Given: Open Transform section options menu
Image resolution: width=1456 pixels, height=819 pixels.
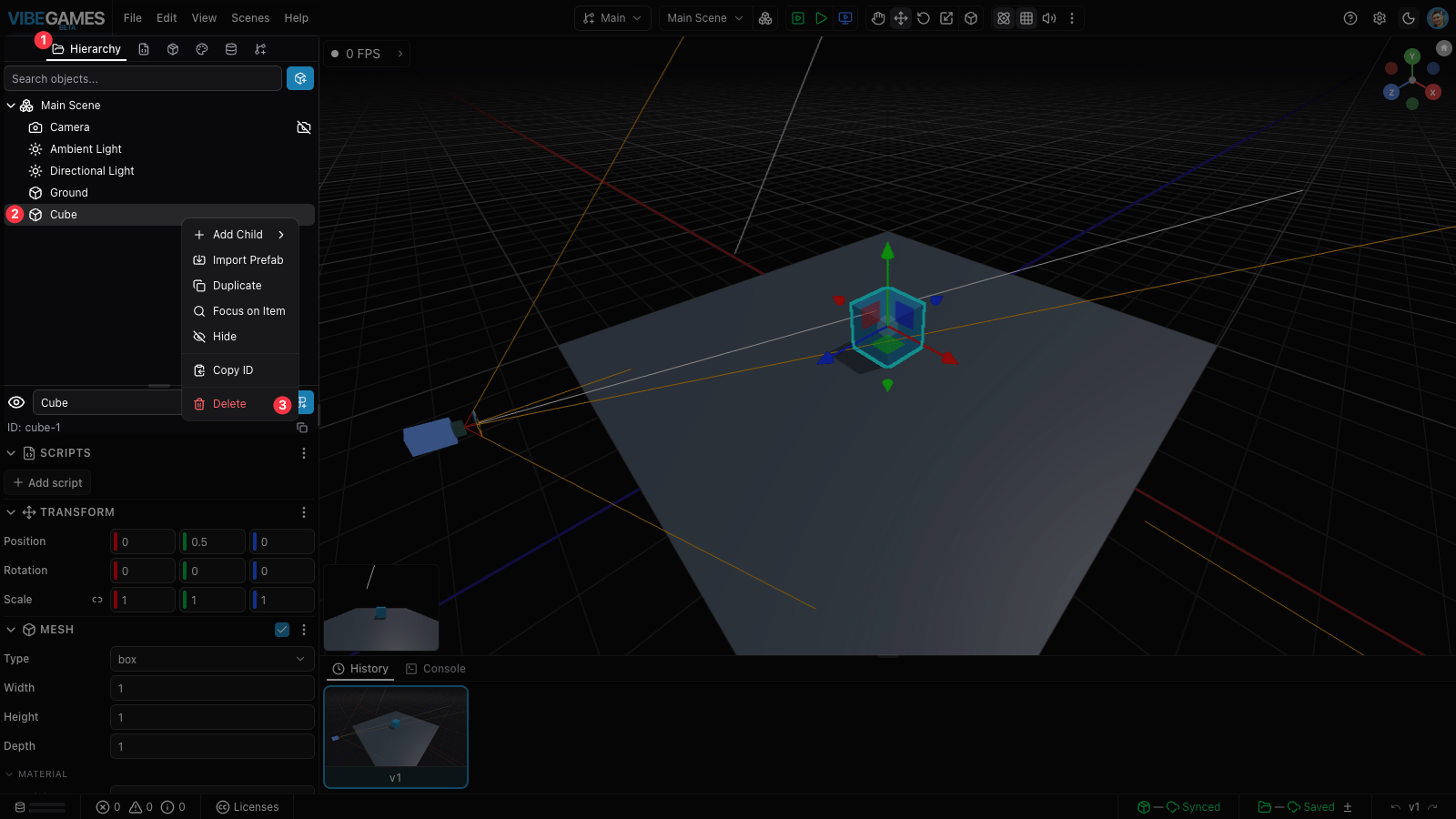Looking at the screenshot, I should [304, 512].
